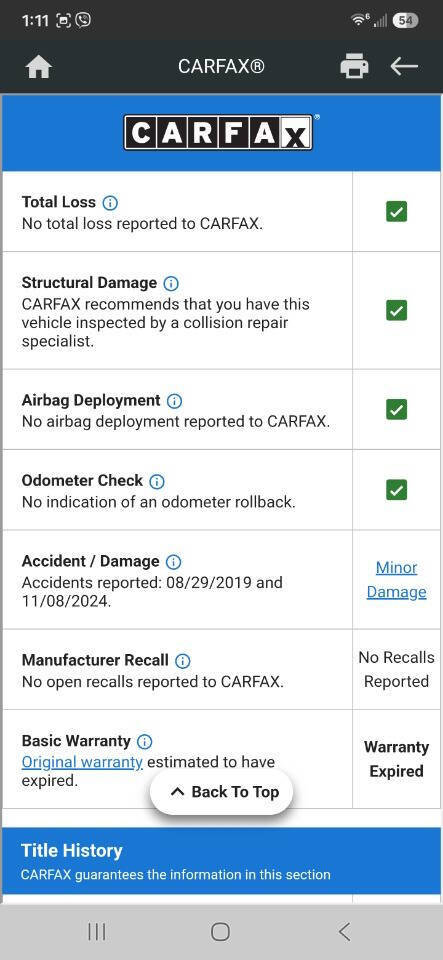Tap the home icon in header
The image size is (443, 960).
(39, 67)
